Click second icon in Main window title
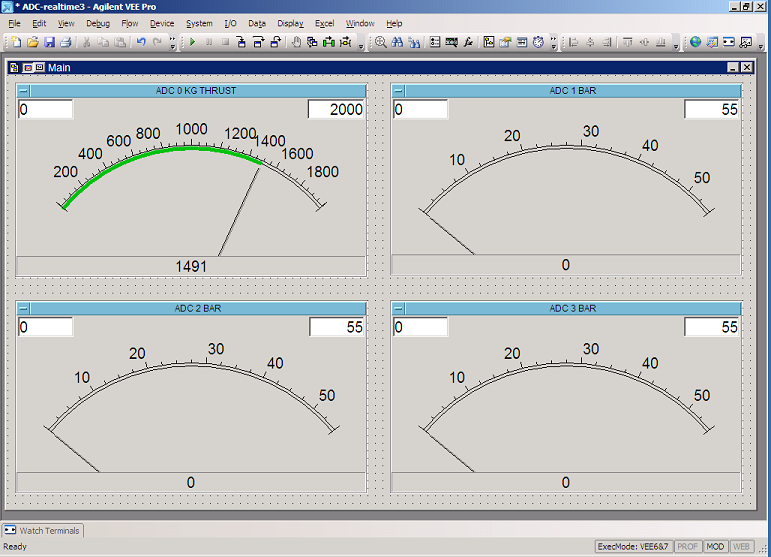This screenshot has height=557, width=771. point(28,67)
